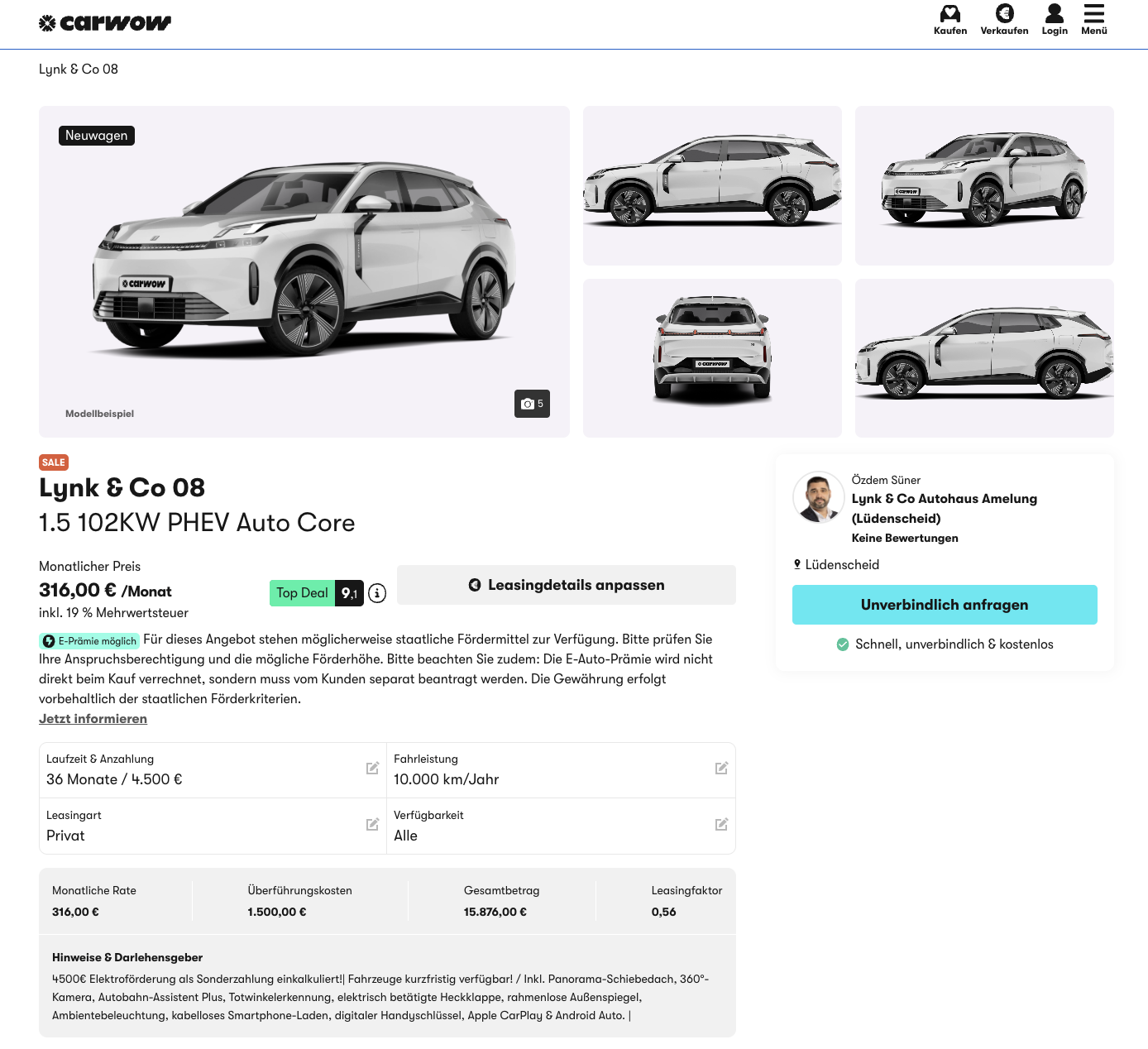Show Top Deal score info icon

pyautogui.click(x=377, y=593)
